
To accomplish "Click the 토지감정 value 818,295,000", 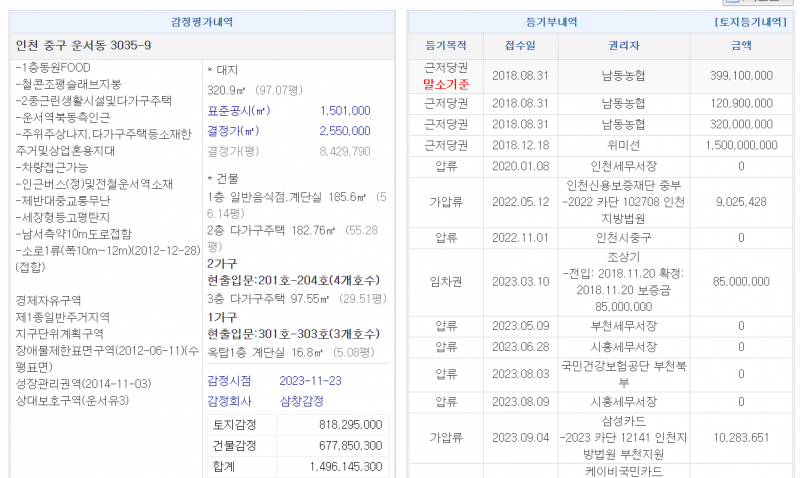I will 343,425.
